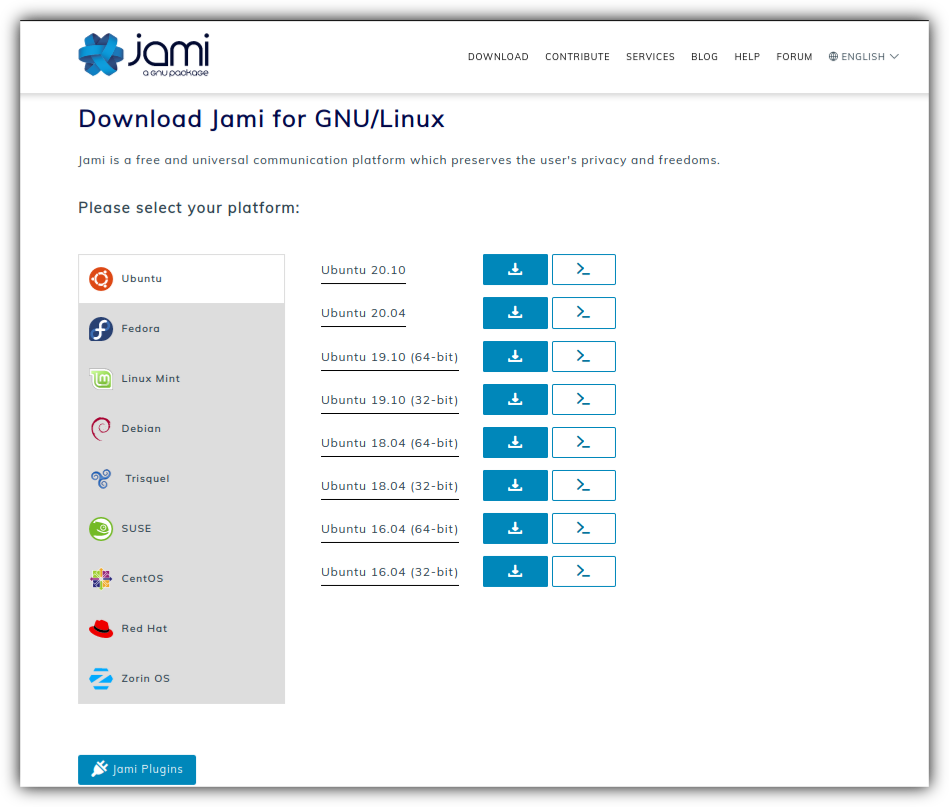Show terminal instructions for Ubuntu 16.04 (64-bit)

pyautogui.click(x=583, y=528)
